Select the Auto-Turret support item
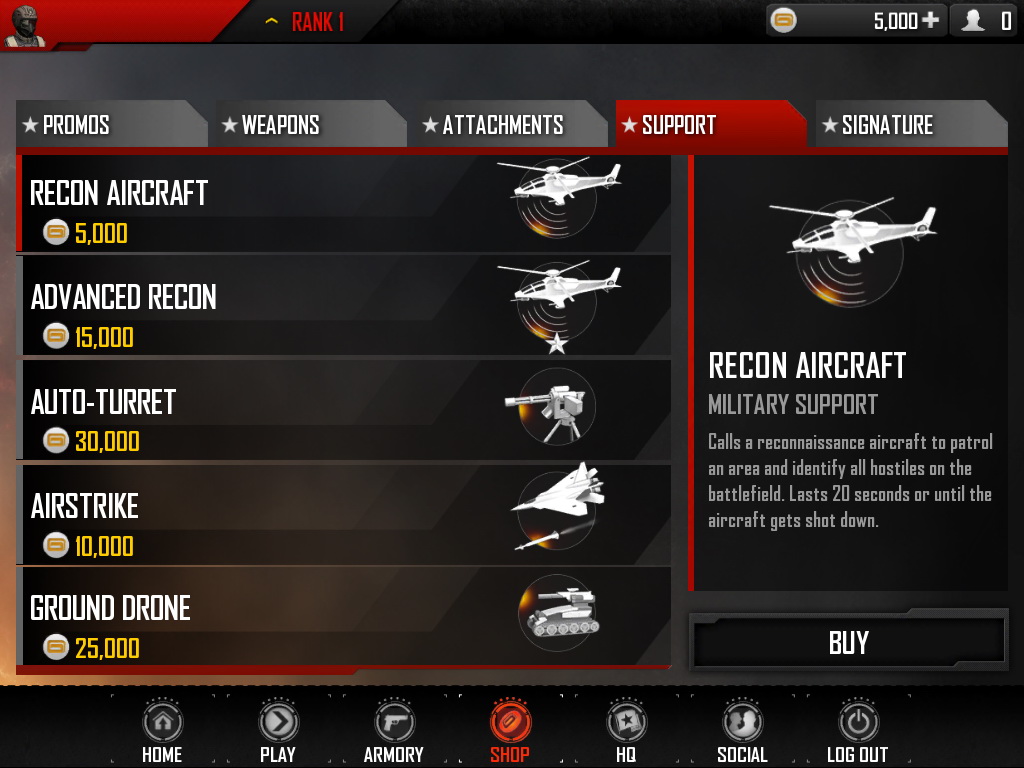The height and width of the screenshot is (768, 1024). [344, 411]
